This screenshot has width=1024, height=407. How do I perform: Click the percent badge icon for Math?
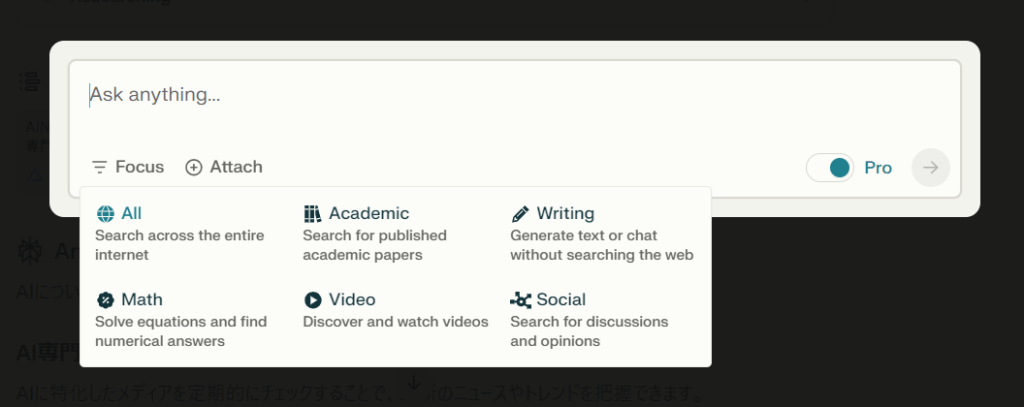click(x=105, y=299)
